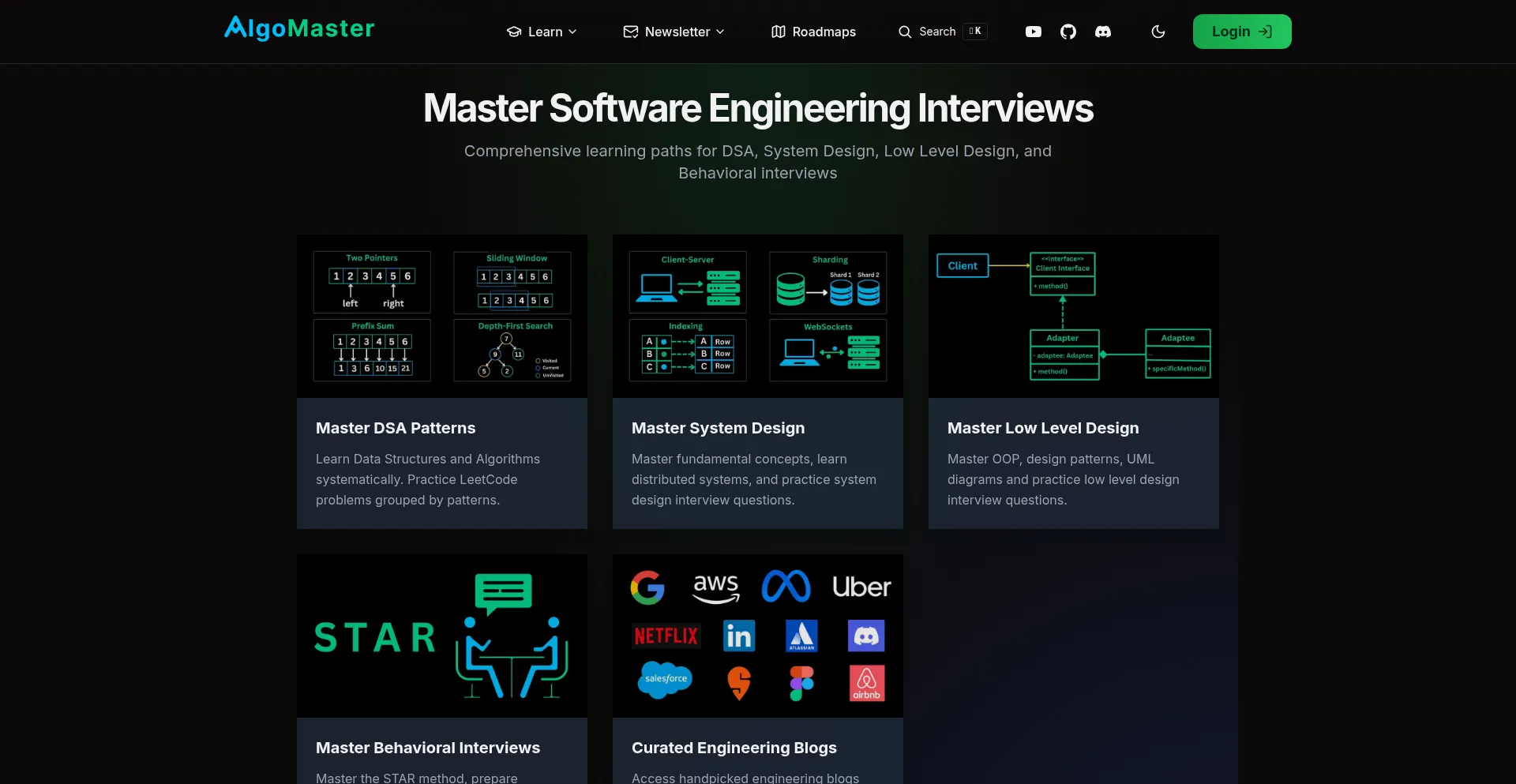Open Curated Engineering Blogs heading
This screenshot has height=784, width=1516.
[734, 748]
